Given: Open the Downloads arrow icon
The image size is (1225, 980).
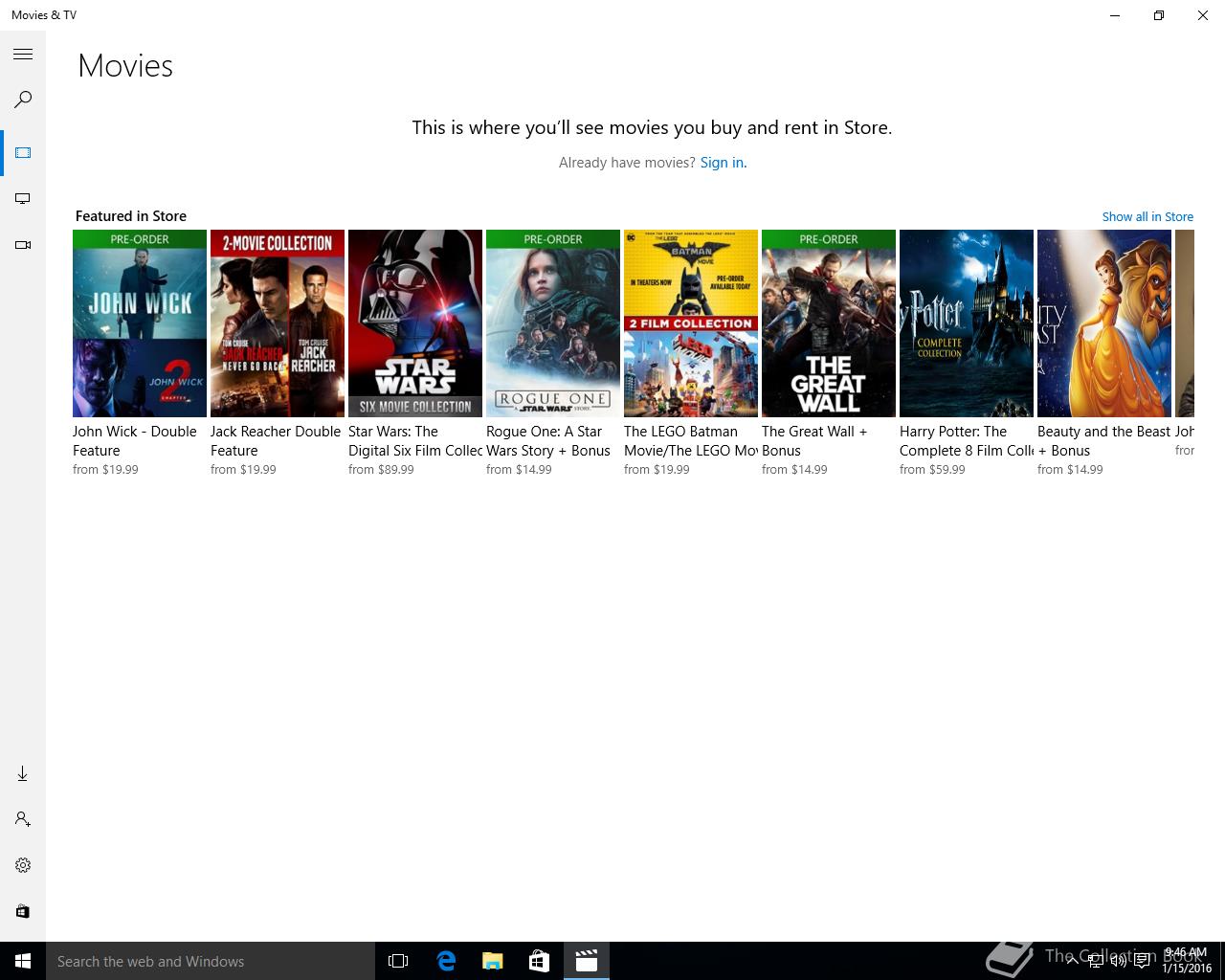Looking at the screenshot, I should pos(23,773).
